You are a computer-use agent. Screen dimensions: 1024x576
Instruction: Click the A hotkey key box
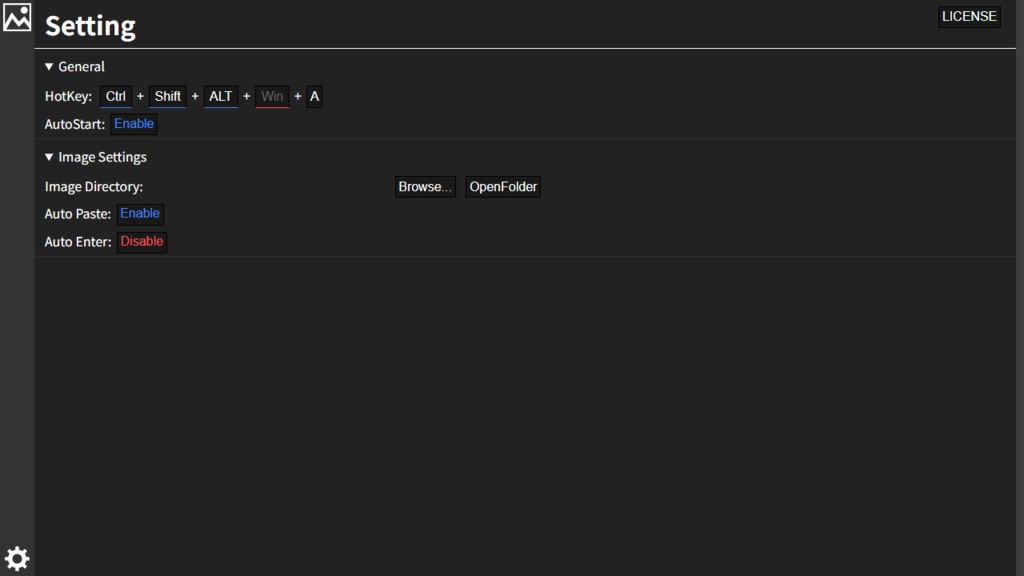pyautogui.click(x=314, y=96)
